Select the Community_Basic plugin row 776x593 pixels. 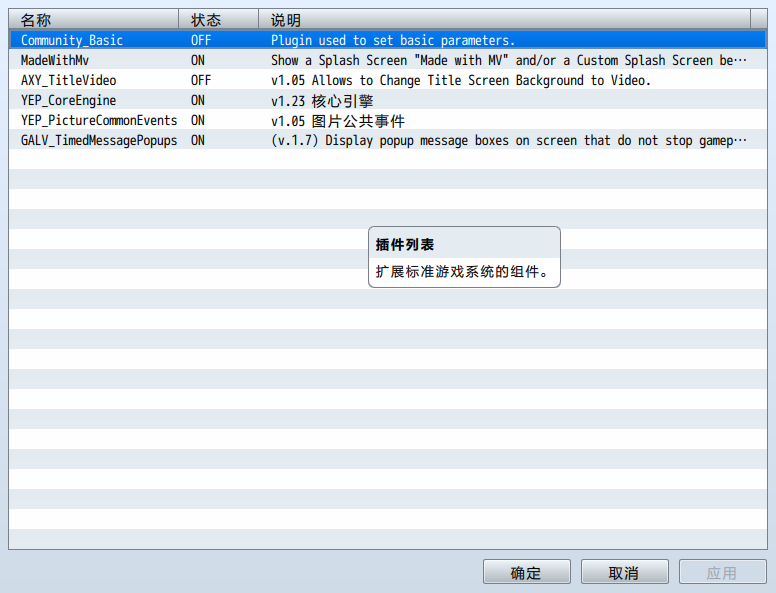[388, 40]
